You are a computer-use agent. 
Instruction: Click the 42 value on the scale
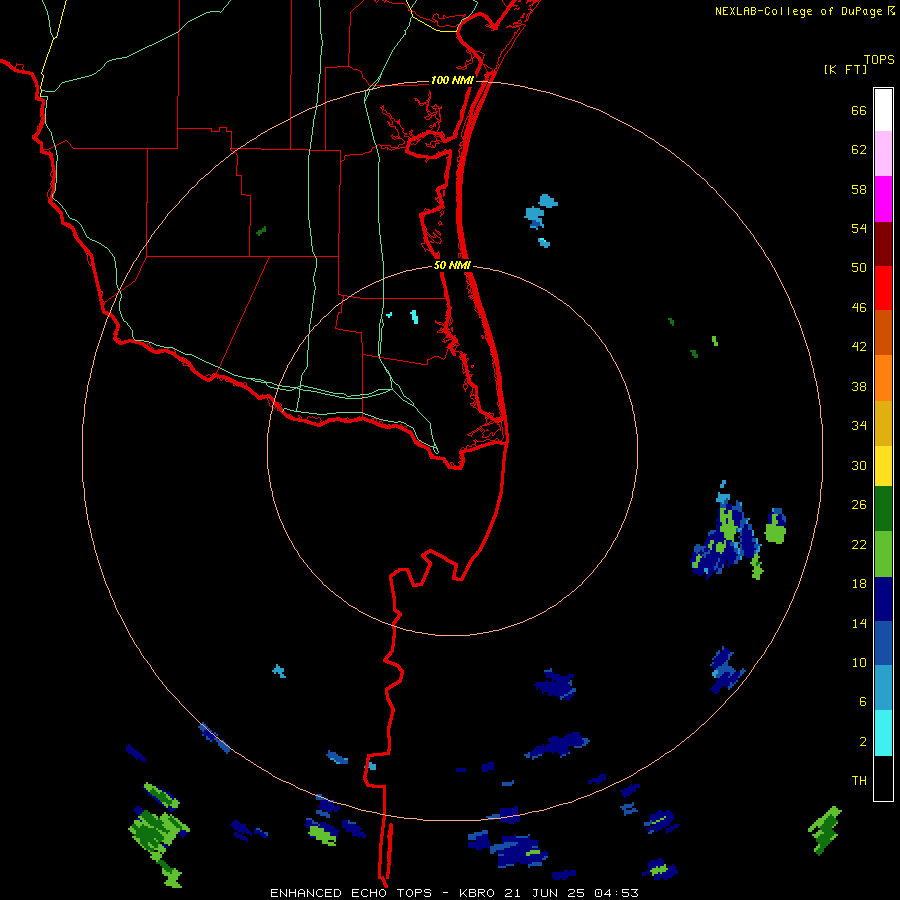click(x=859, y=347)
